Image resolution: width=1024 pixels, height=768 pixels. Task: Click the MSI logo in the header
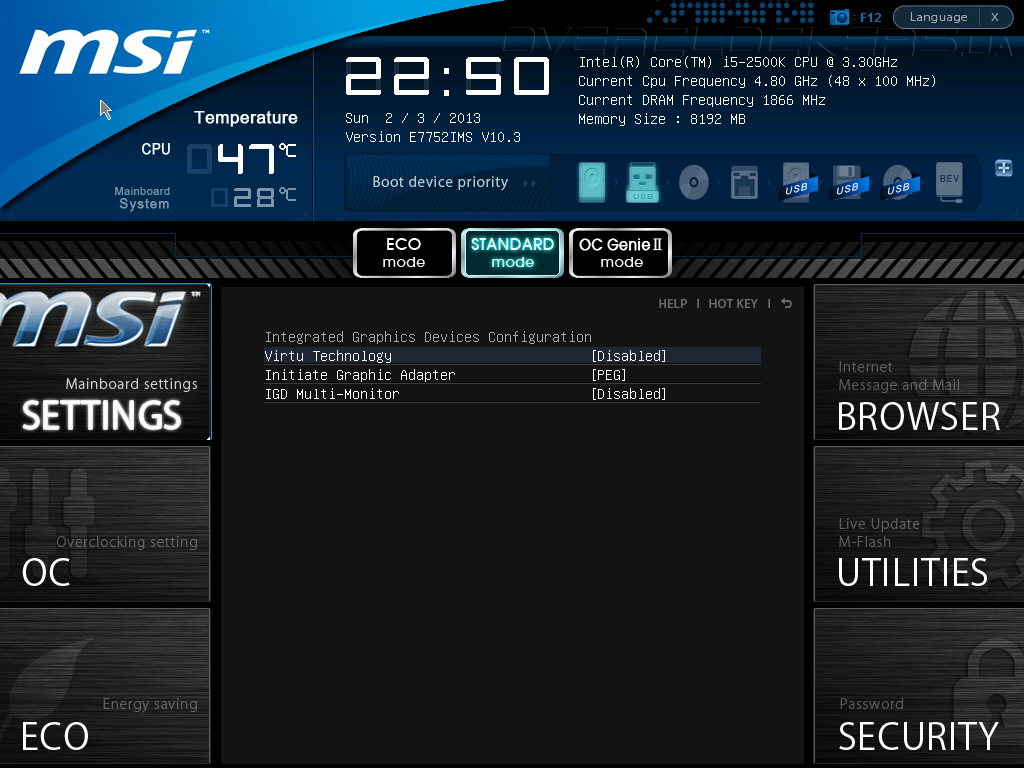coord(112,52)
